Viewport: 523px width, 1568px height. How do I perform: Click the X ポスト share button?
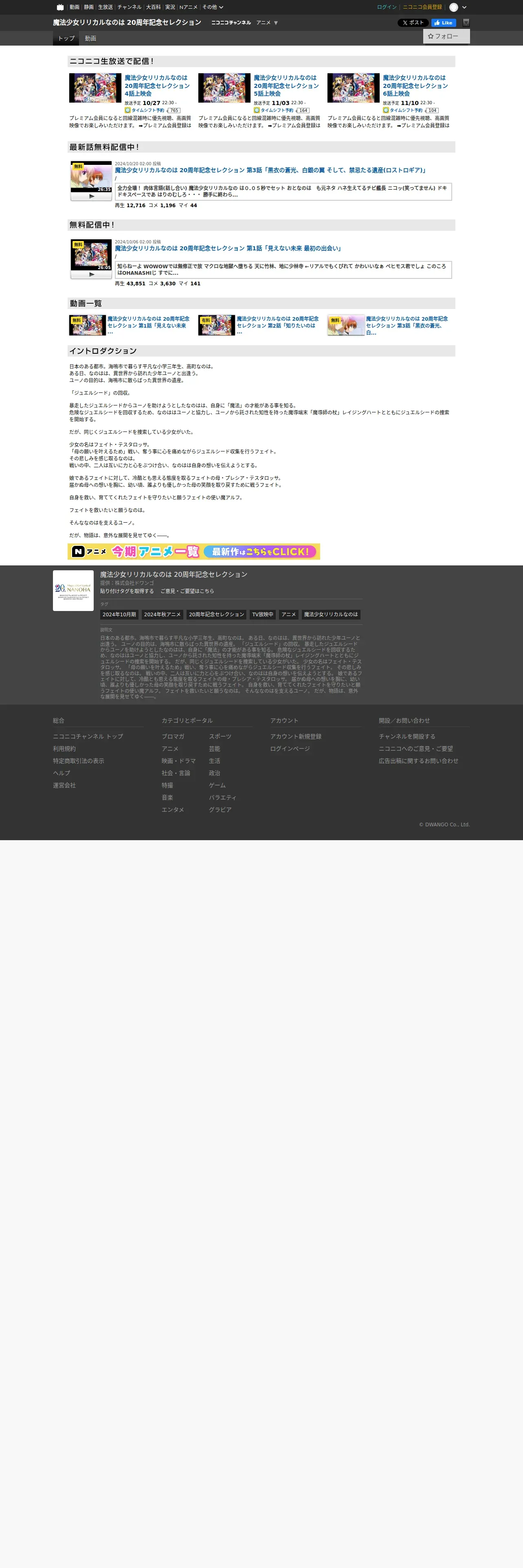(x=413, y=22)
